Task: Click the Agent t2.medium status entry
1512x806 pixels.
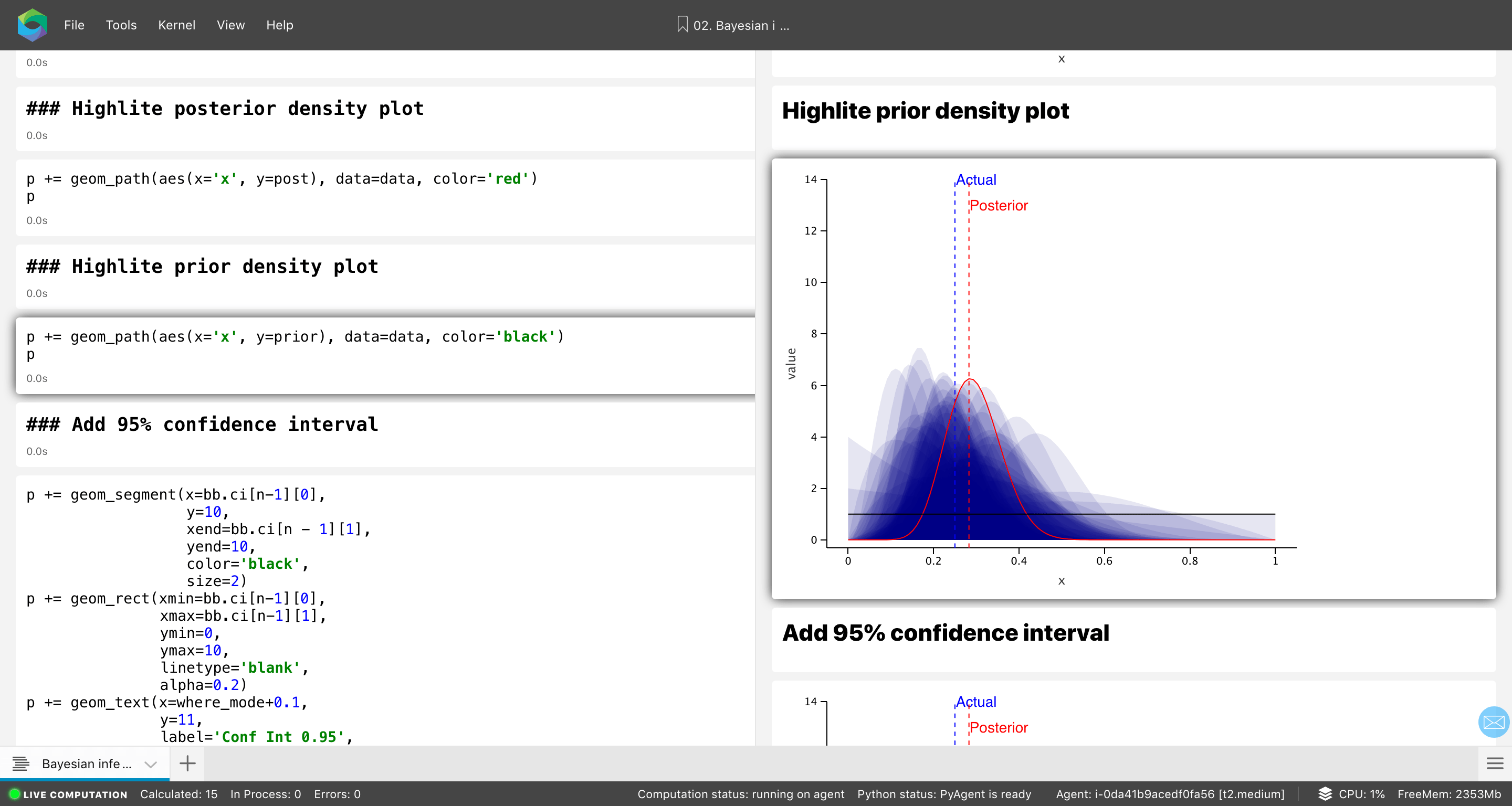Action: click(x=1170, y=794)
